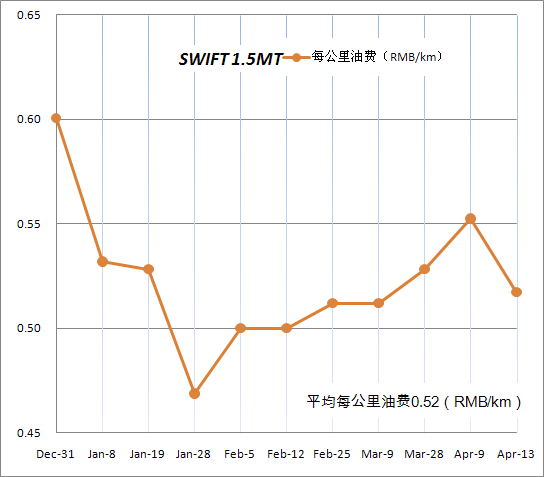Image resolution: width=544 pixels, height=477 pixels.
Task: Click the Apr-13 x-axis label
Action: 516,454
